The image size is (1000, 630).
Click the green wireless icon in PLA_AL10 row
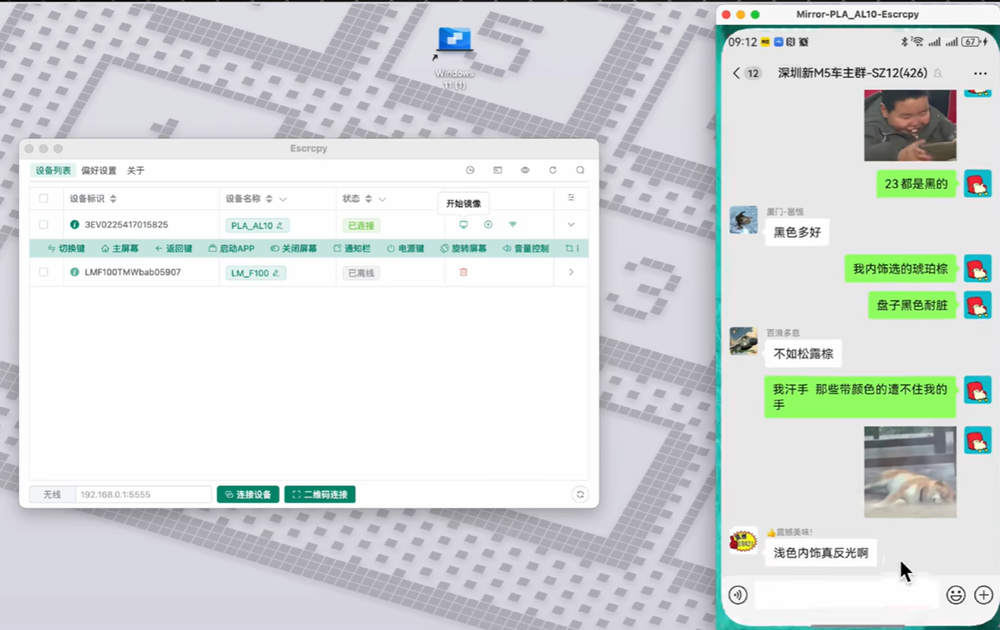[x=513, y=225]
